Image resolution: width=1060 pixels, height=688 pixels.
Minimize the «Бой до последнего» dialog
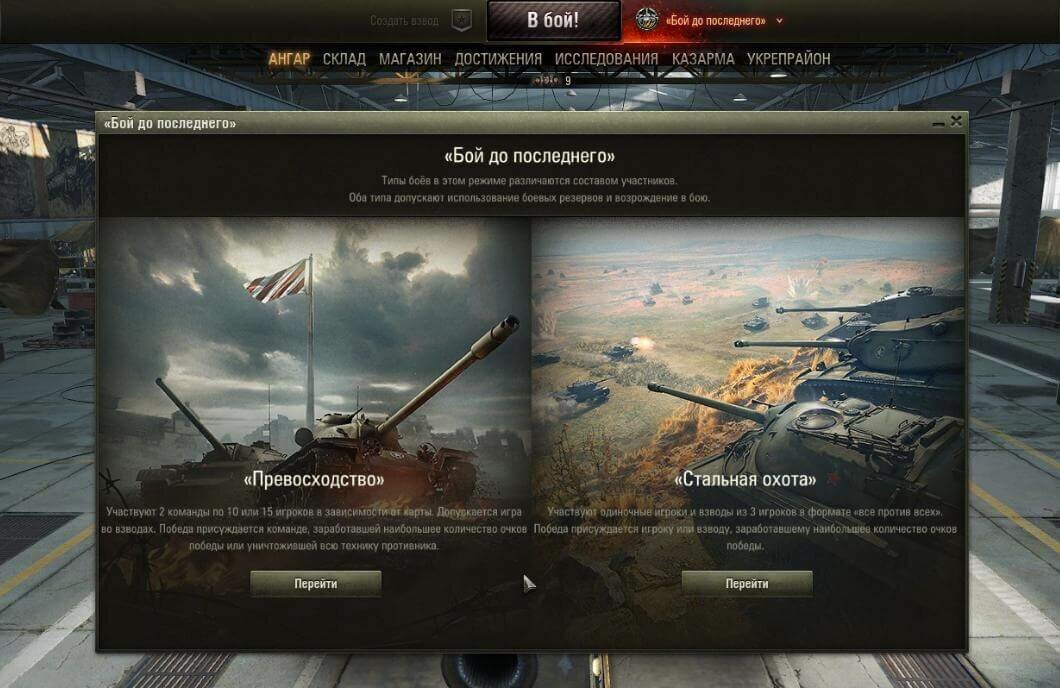pos(938,122)
